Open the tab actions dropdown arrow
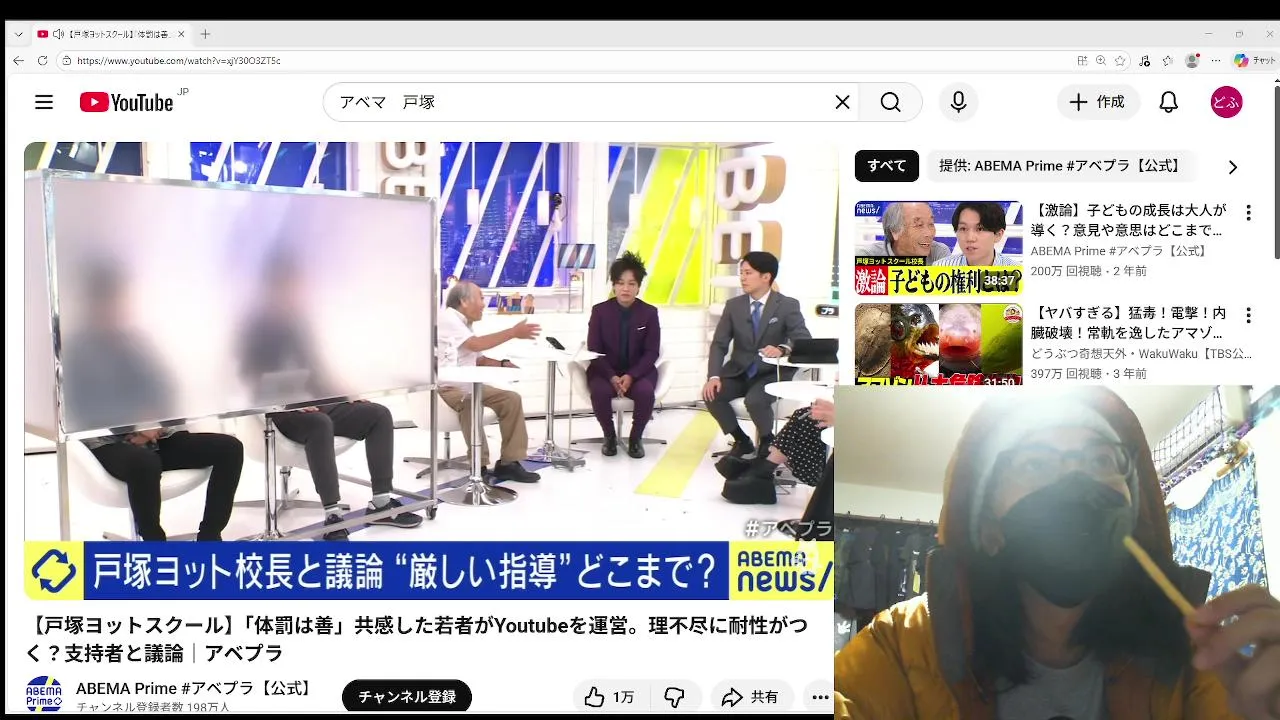 [18, 34]
